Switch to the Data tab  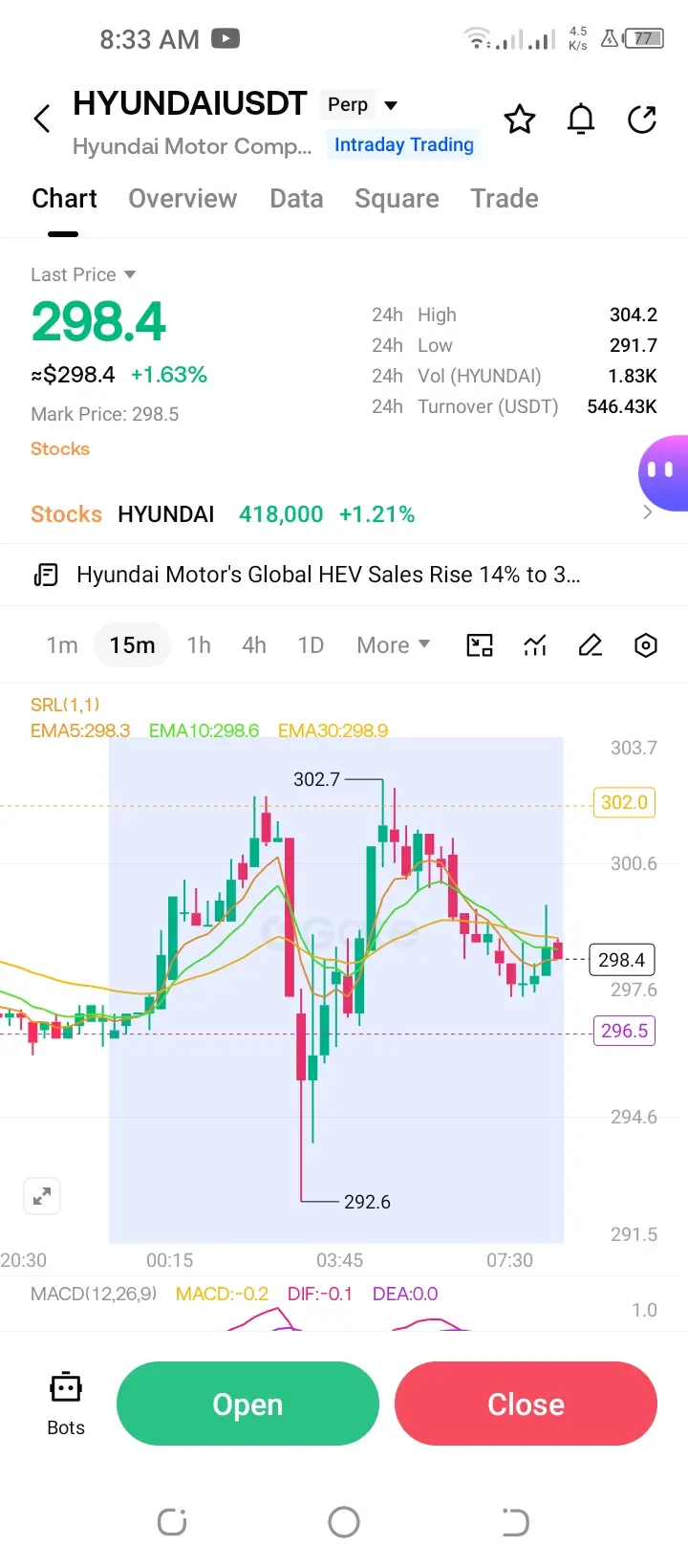click(296, 199)
